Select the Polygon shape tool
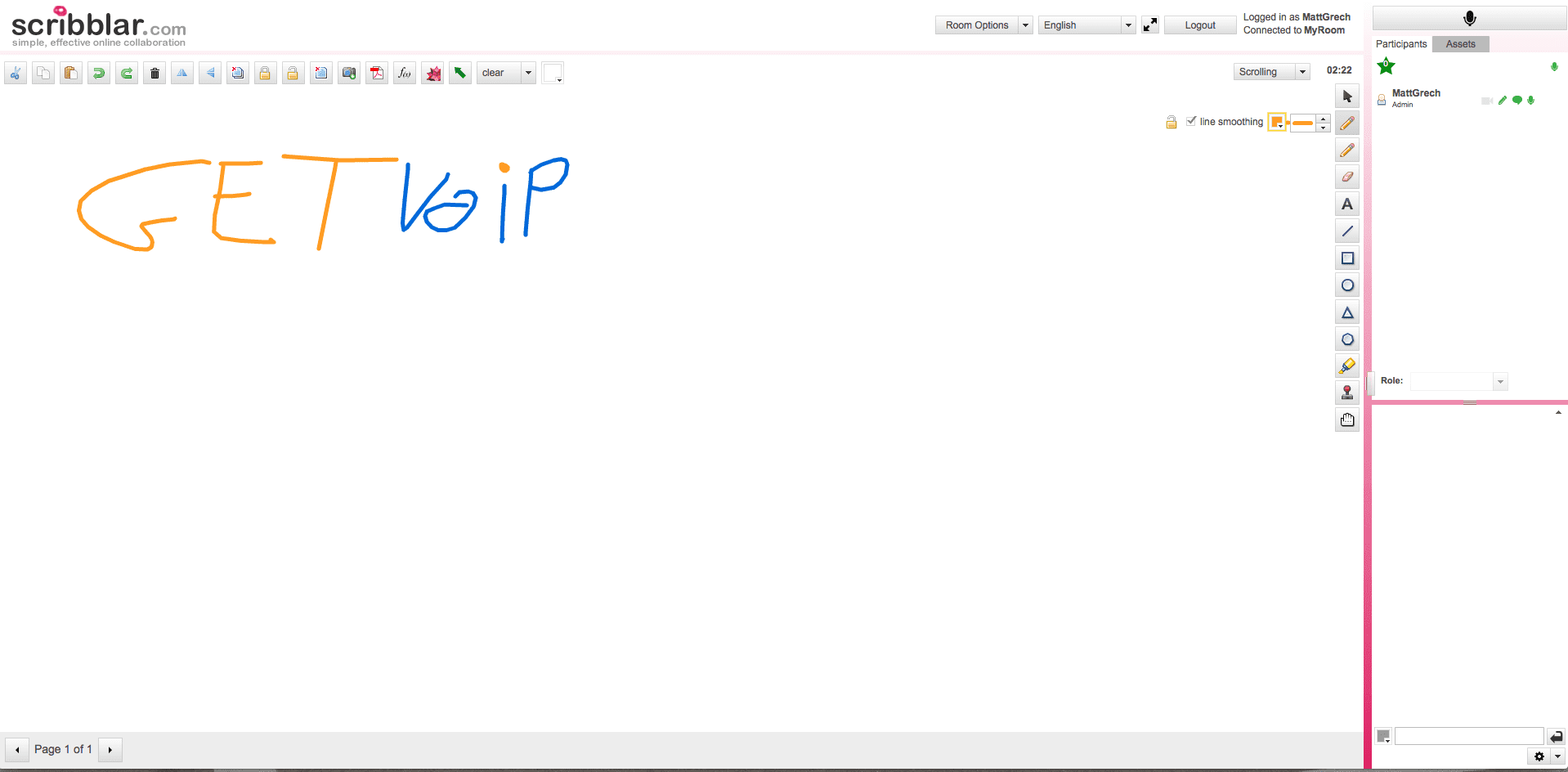The height and width of the screenshot is (772, 1568). tap(1347, 339)
